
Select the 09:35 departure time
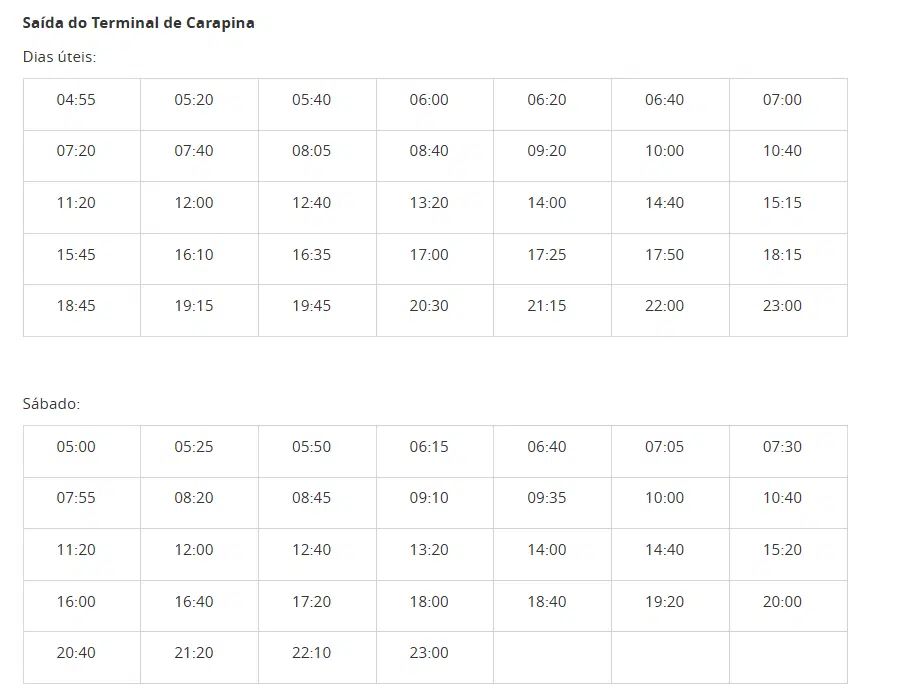(x=546, y=498)
